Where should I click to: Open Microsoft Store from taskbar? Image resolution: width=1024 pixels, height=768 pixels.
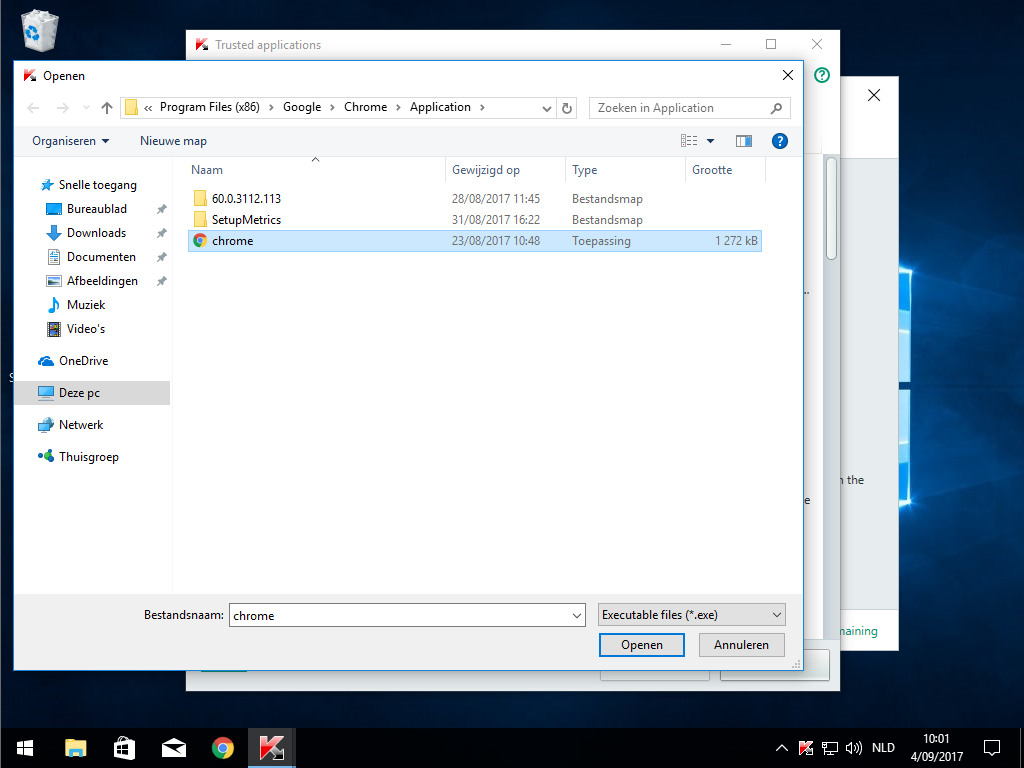124,748
